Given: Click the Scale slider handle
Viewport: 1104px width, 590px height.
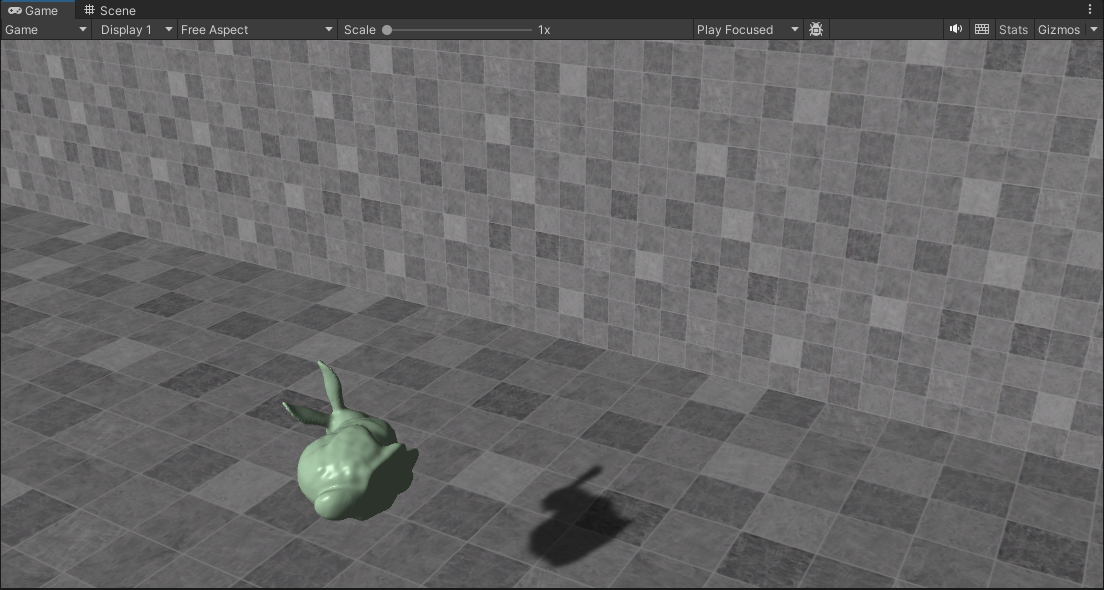Looking at the screenshot, I should point(387,30).
